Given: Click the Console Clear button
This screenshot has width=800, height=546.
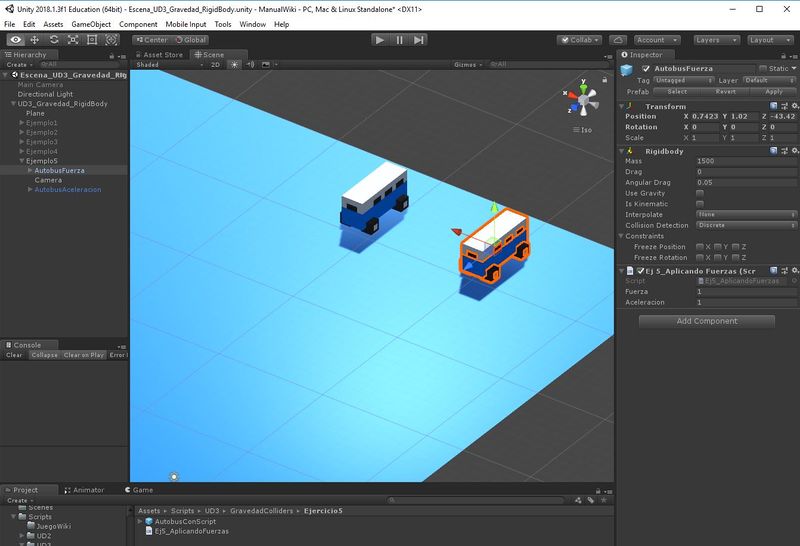Looking at the screenshot, I should [14, 355].
